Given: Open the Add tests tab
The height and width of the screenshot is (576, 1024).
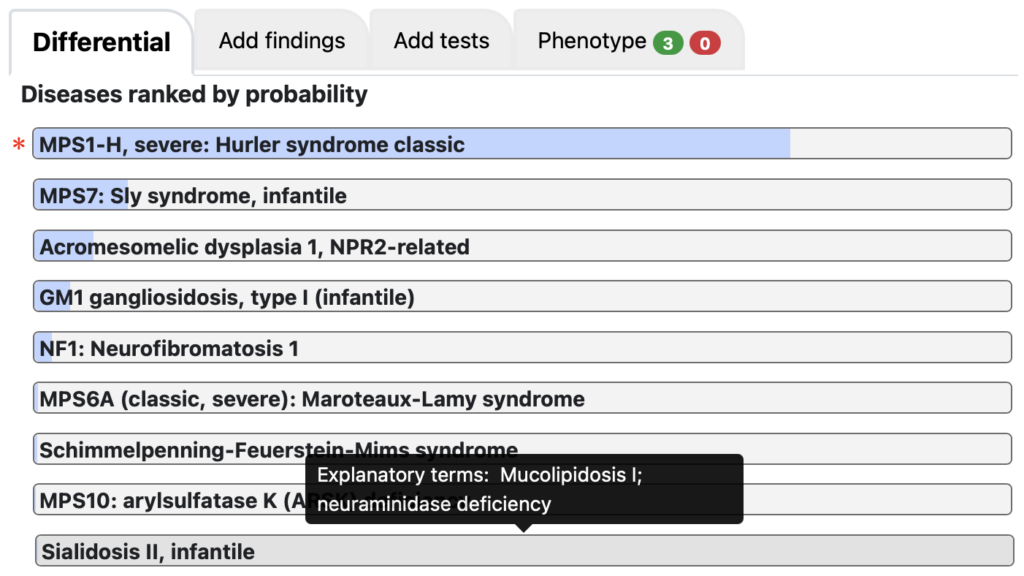Looking at the screenshot, I should pos(441,40).
